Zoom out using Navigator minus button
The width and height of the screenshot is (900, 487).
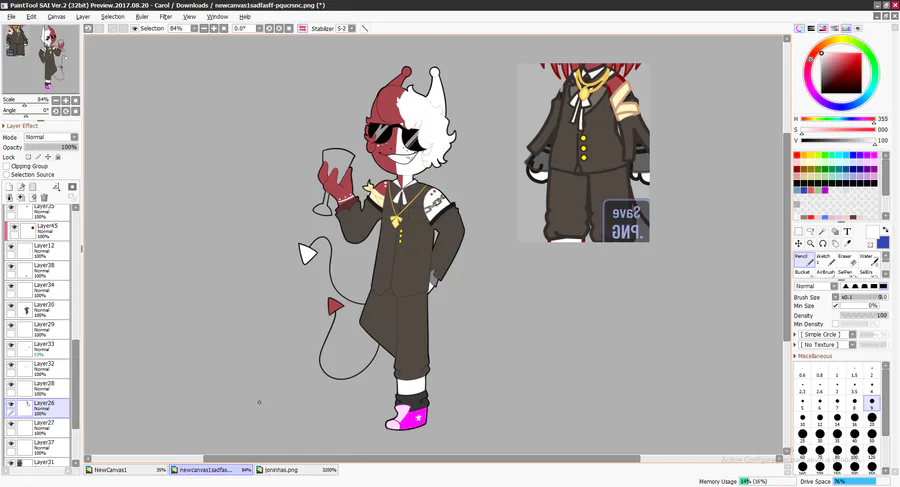point(56,100)
